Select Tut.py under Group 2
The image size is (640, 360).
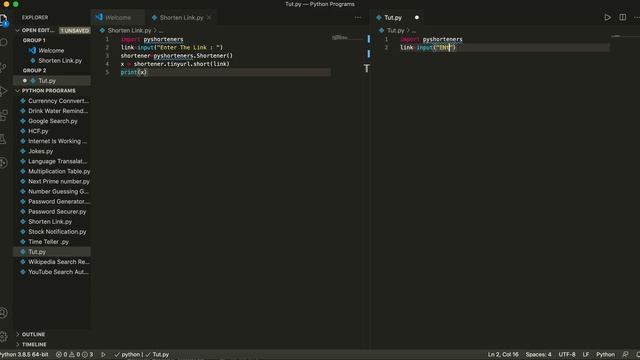tap(52, 81)
